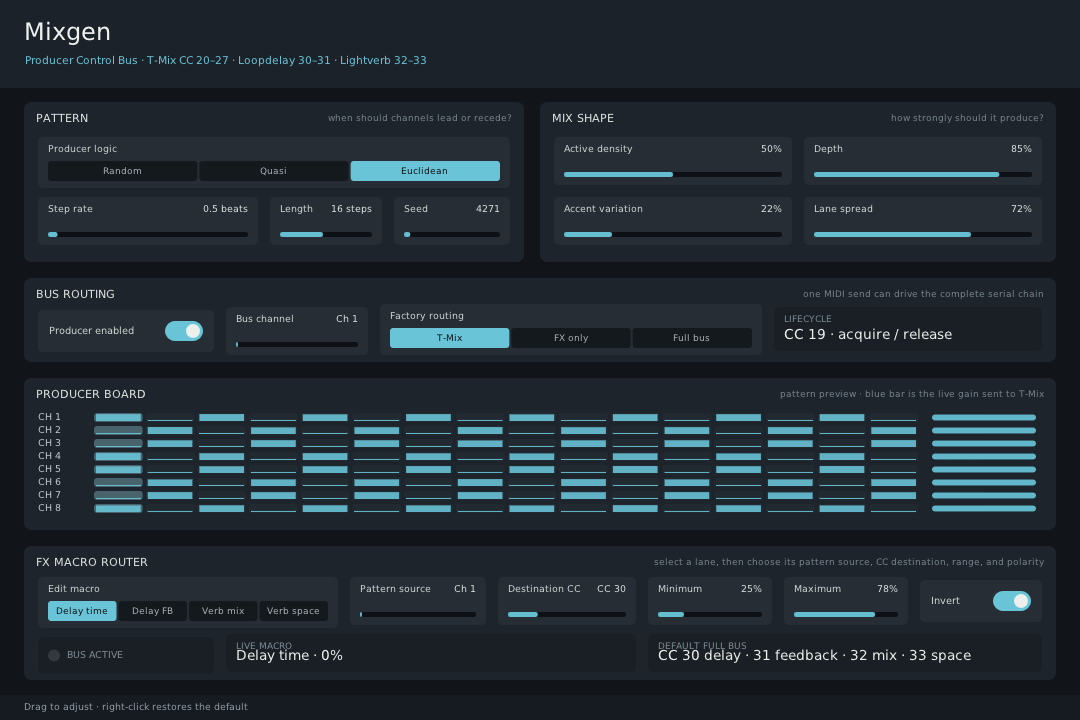Edit the Delay time macro
Image resolution: width=1080 pixels, height=720 pixels.
(82, 611)
